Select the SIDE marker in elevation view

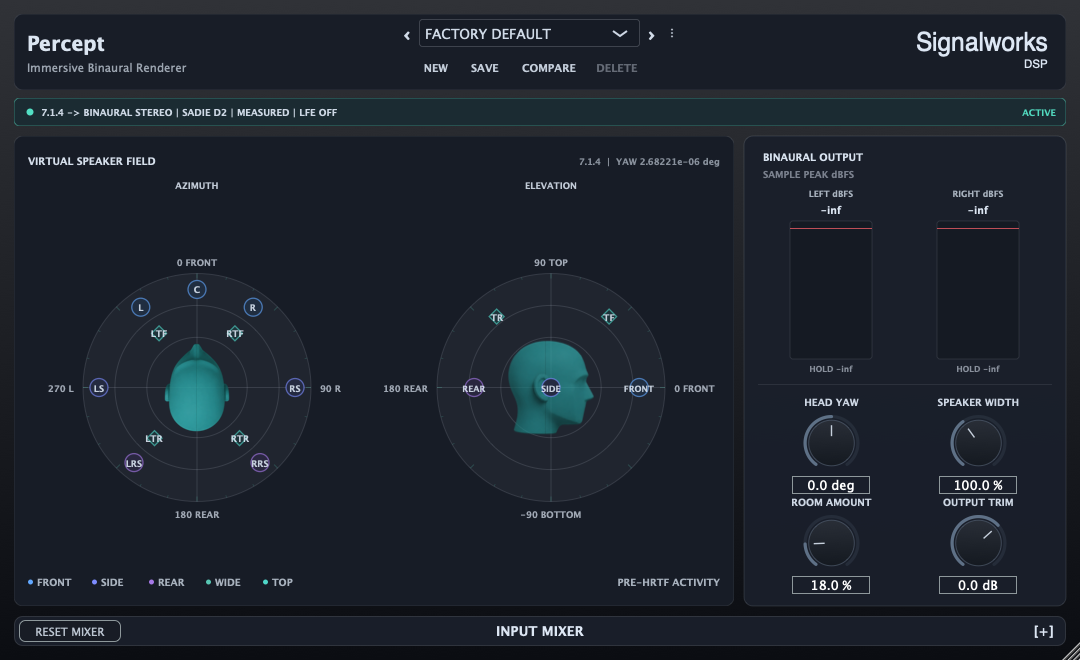pyautogui.click(x=550, y=388)
